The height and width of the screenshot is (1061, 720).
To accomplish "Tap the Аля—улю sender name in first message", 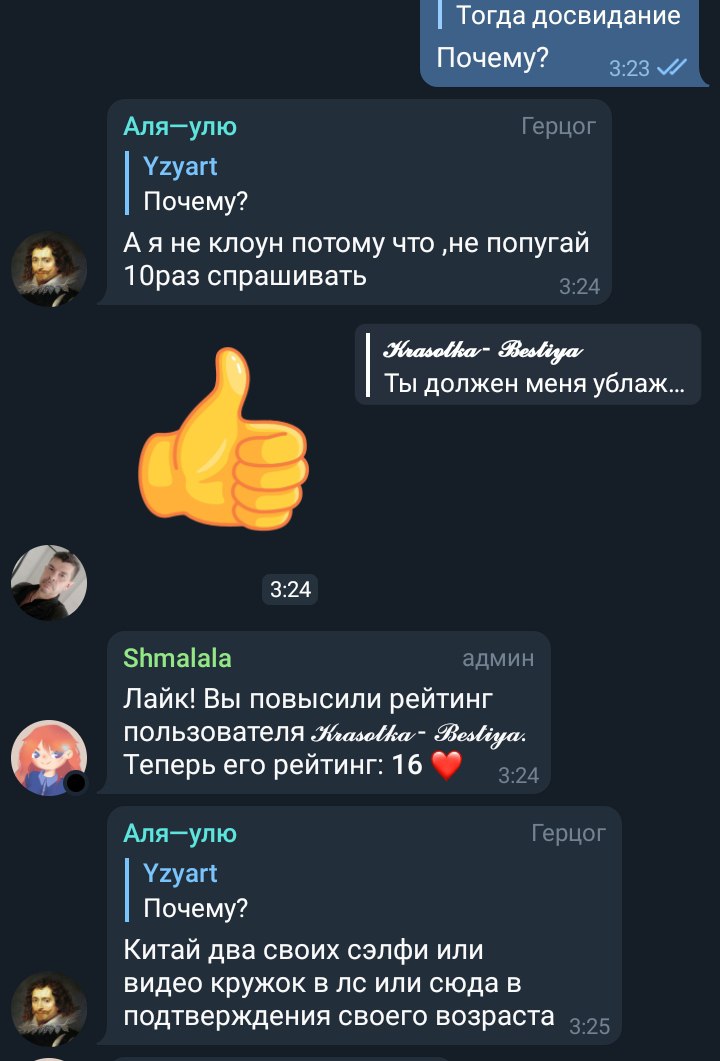I will click(x=180, y=127).
